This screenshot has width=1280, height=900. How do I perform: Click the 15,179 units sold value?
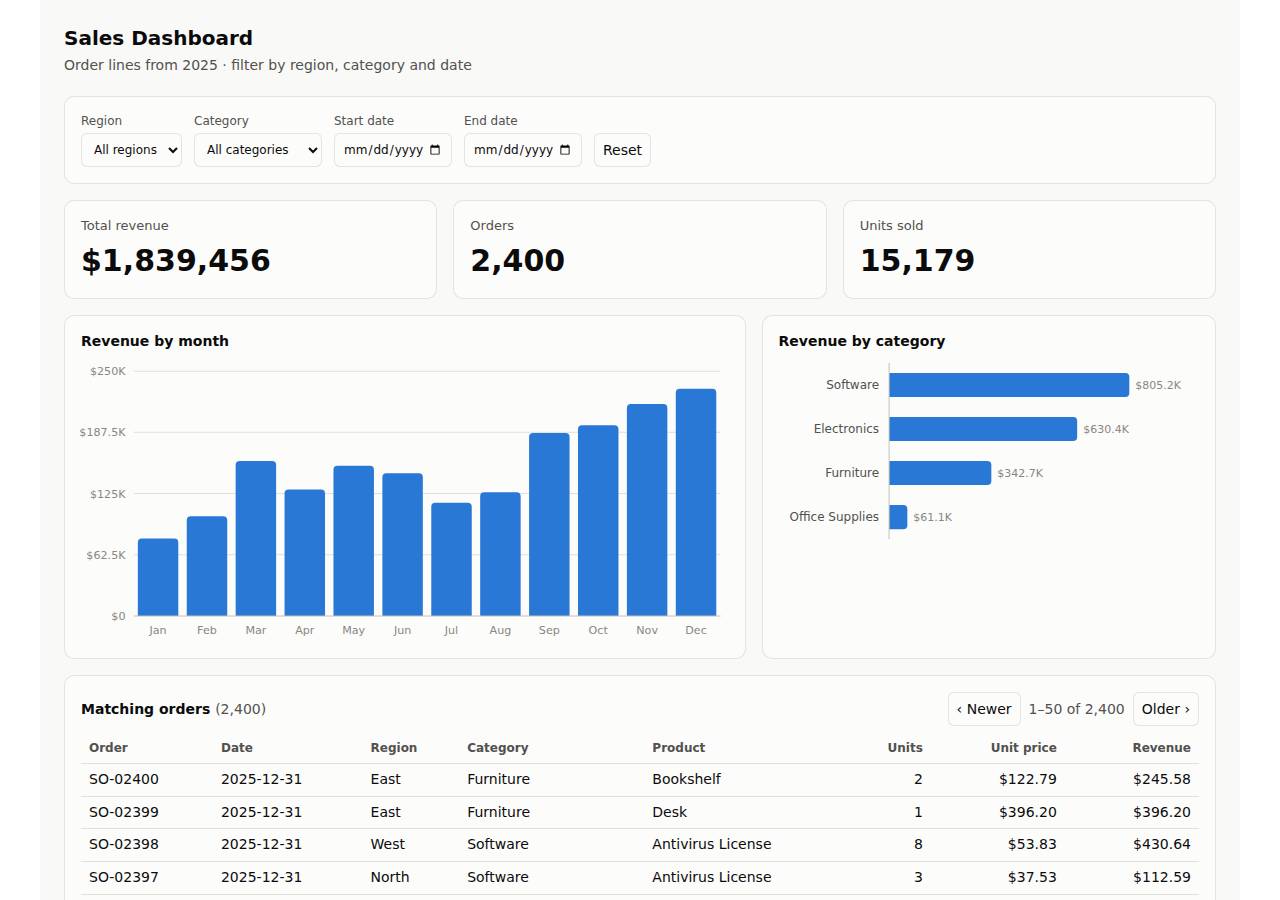tap(917, 260)
